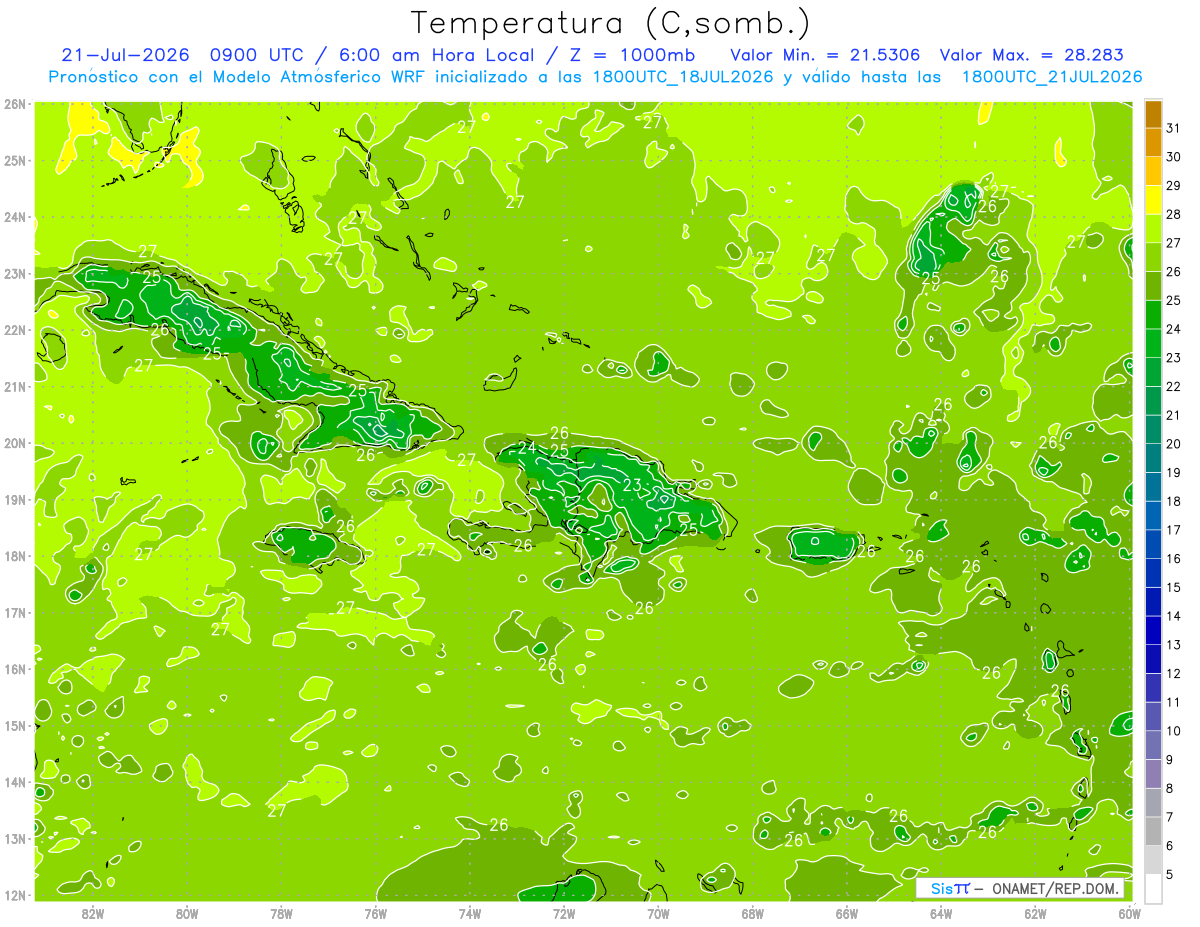
Task: Click the longitude label "66W"
Action: tap(847, 913)
